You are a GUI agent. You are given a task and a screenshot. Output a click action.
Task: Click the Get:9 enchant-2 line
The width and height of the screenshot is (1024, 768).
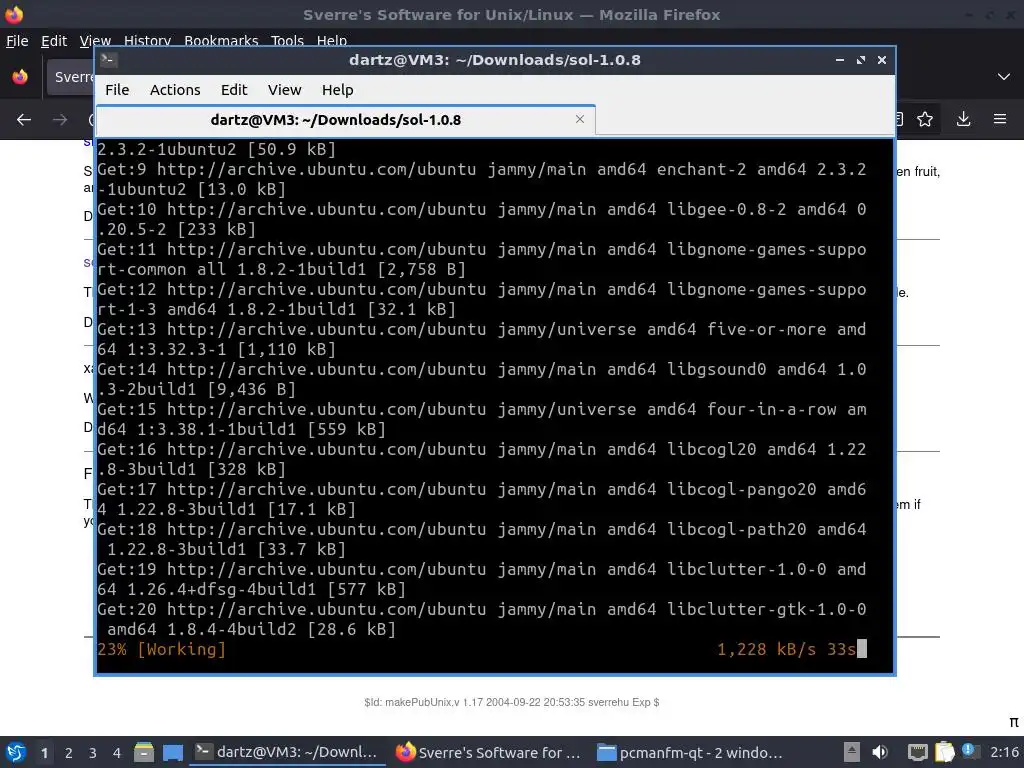[x=481, y=179]
